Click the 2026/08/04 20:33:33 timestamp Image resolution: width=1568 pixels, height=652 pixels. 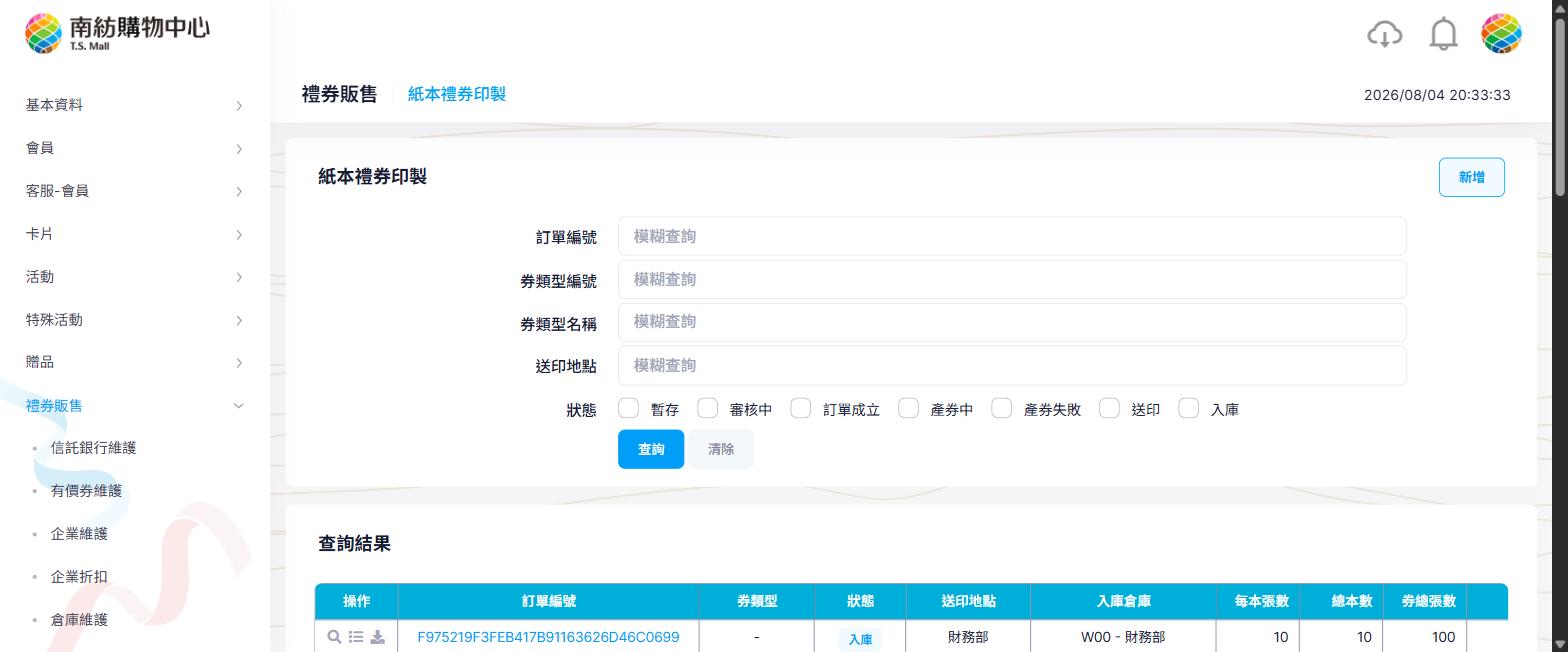click(x=1437, y=95)
